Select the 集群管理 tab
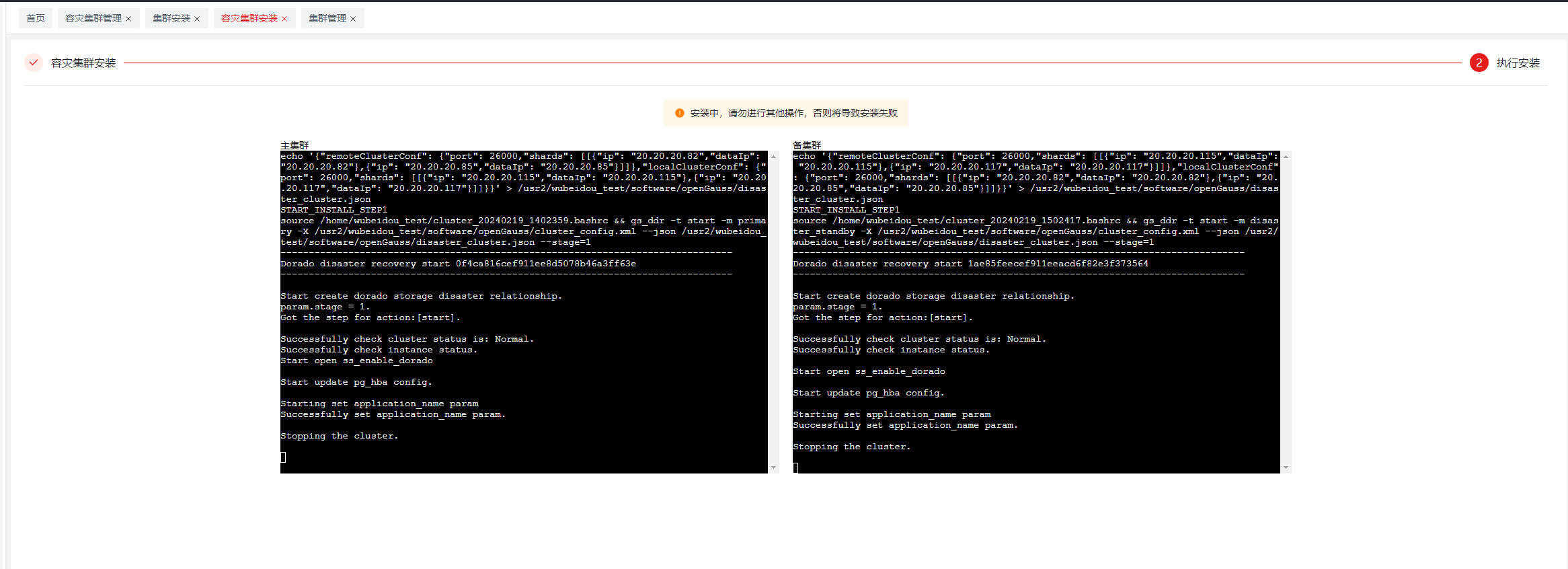The width and height of the screenshot is (1568, 569). [327, 18]
